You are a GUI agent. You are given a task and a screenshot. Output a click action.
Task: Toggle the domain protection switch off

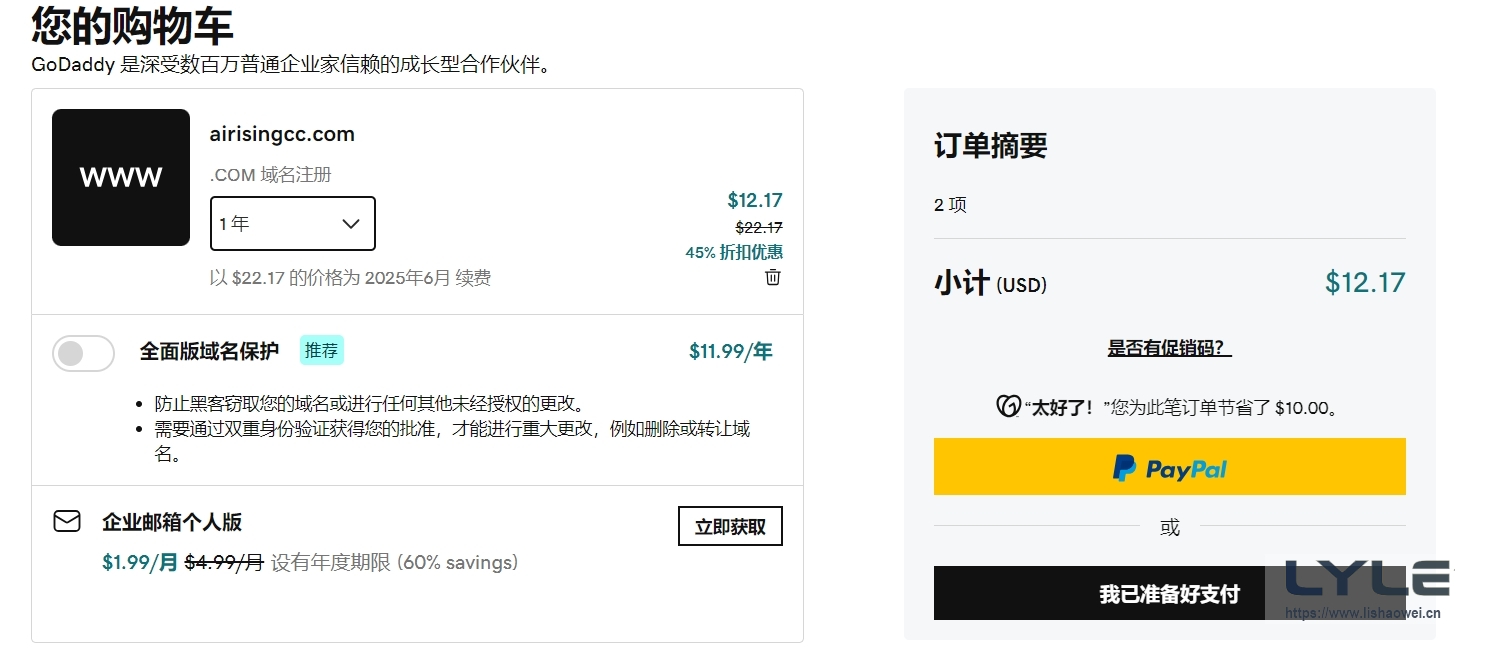[x=83, y=353]
